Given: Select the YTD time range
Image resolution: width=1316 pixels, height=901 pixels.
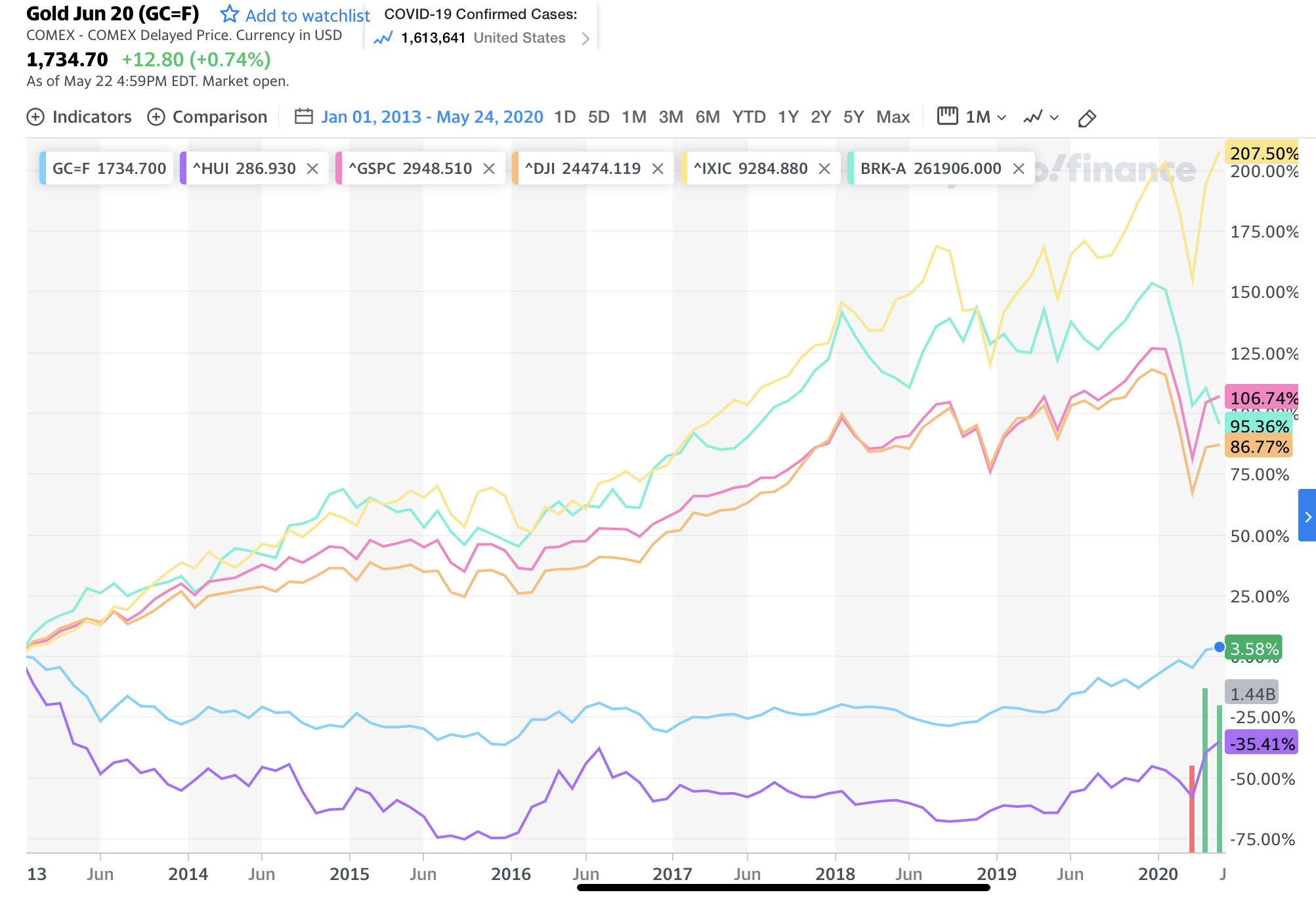Looking at the screenshot, I should 749,117.
